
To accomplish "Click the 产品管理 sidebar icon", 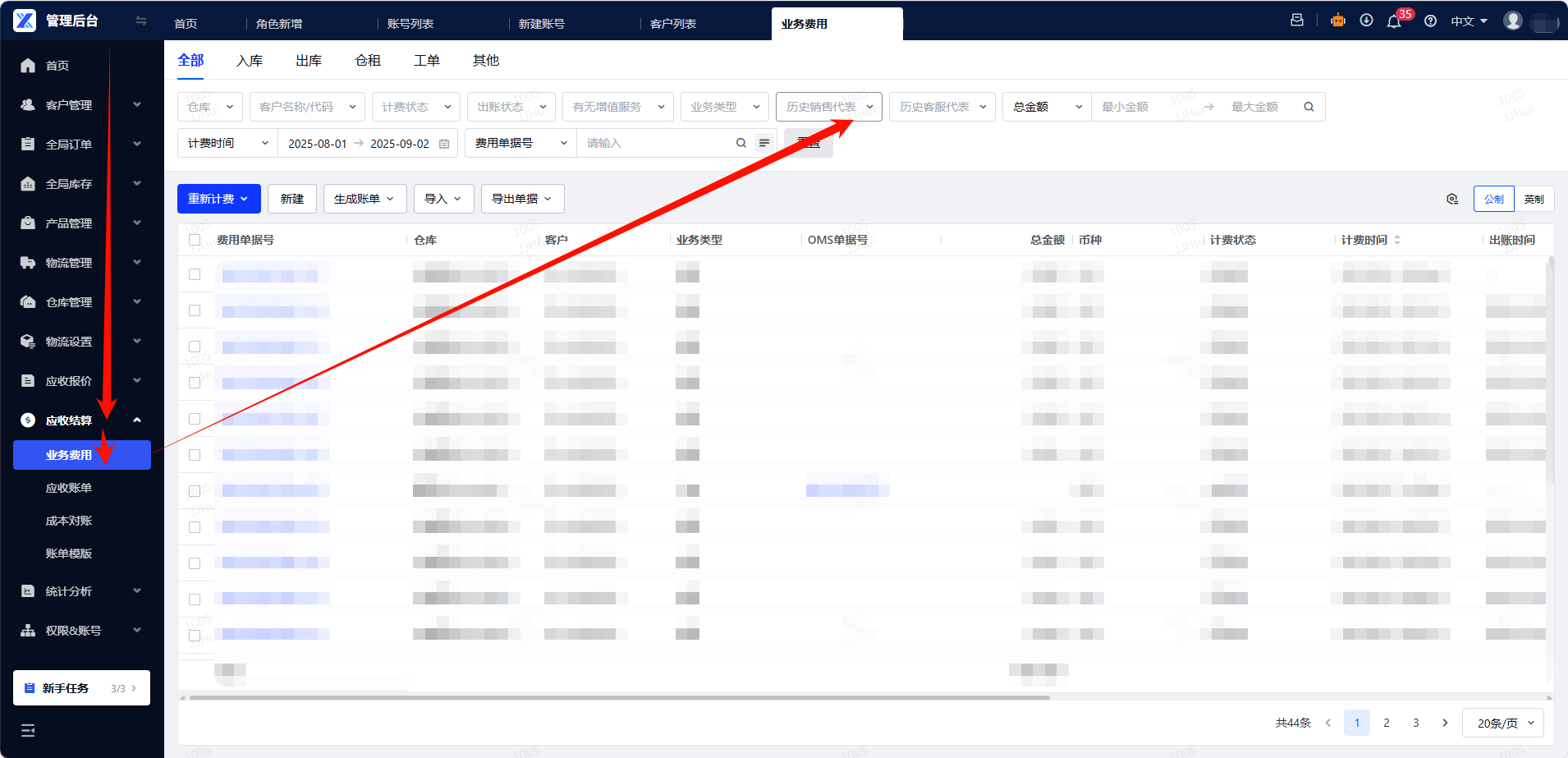I will 28,223.
